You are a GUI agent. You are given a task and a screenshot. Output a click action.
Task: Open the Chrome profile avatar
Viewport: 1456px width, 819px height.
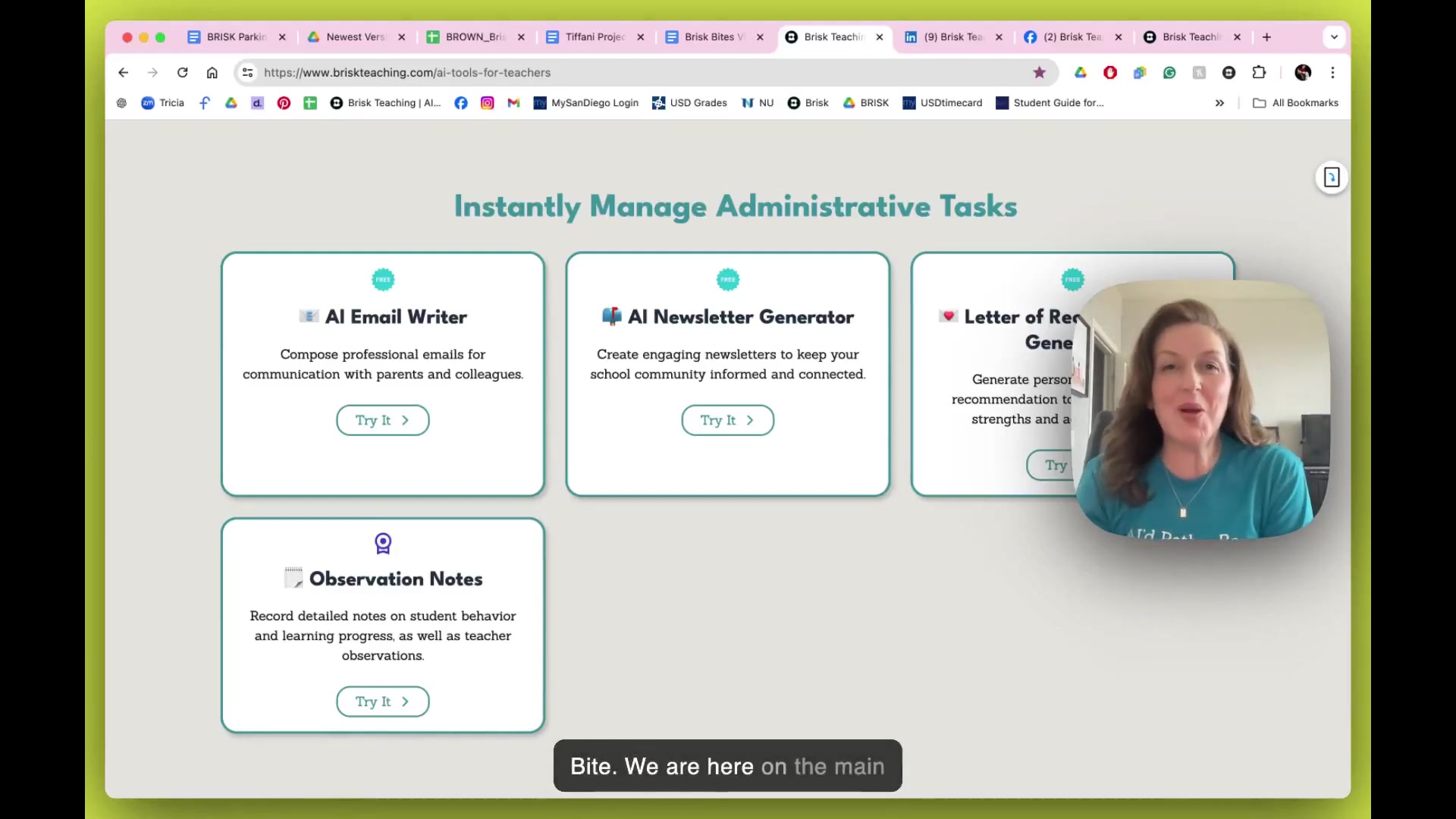click(1303, 72)
